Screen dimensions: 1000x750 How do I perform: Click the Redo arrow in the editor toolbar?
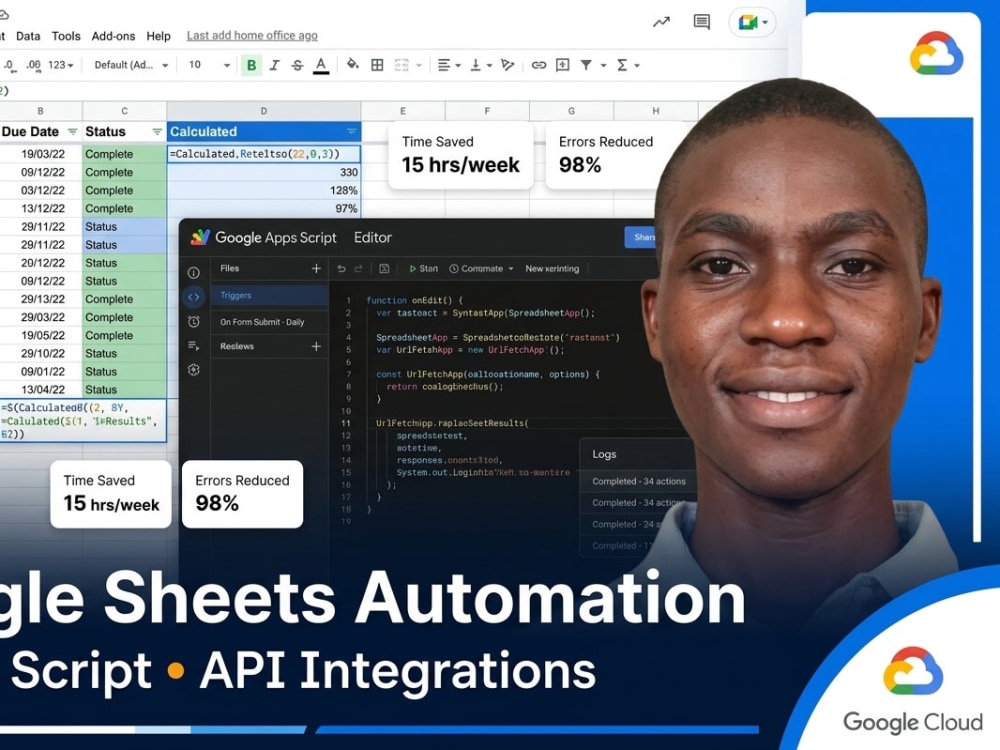point(358,268)
